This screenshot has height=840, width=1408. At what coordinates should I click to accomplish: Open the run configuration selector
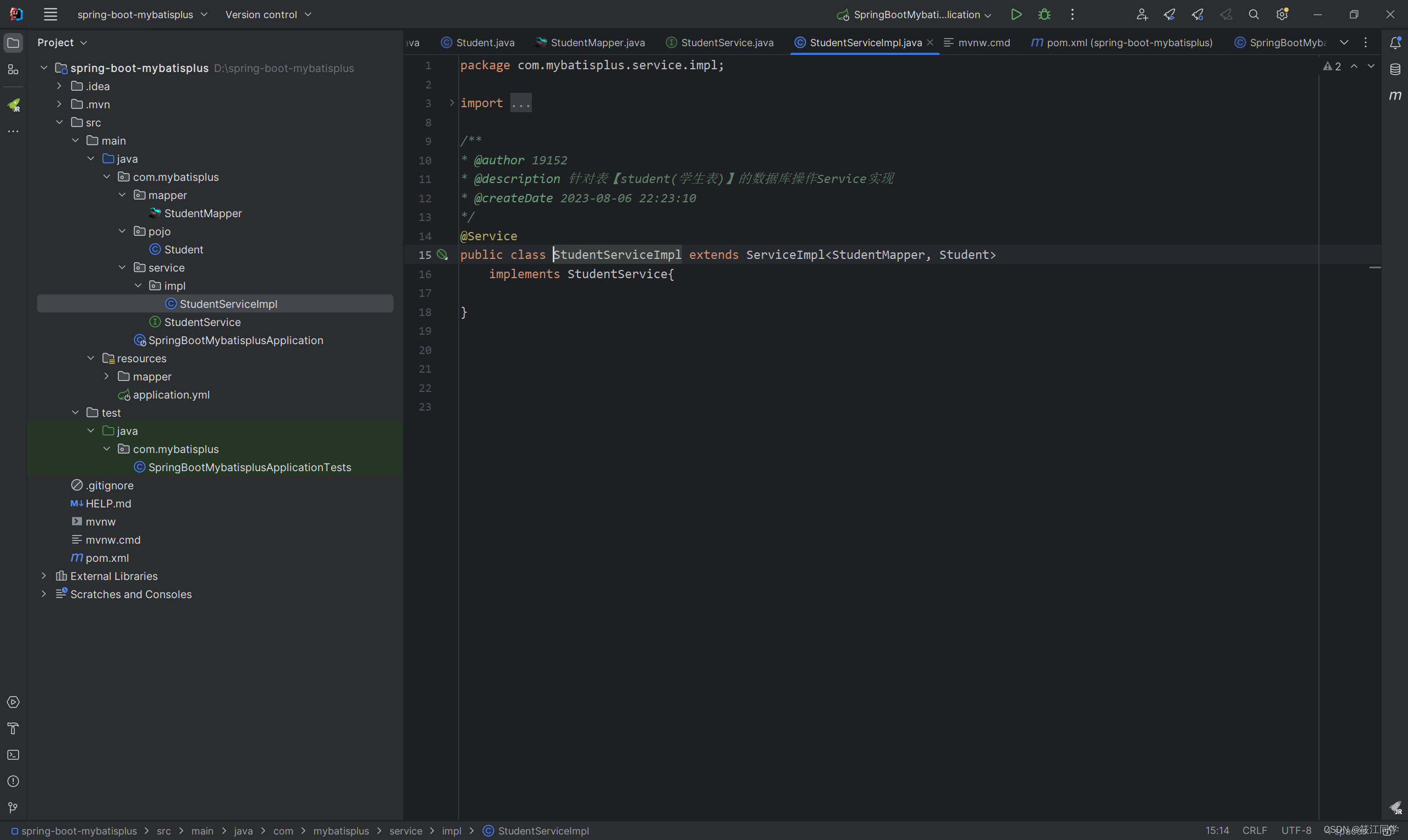914,15
